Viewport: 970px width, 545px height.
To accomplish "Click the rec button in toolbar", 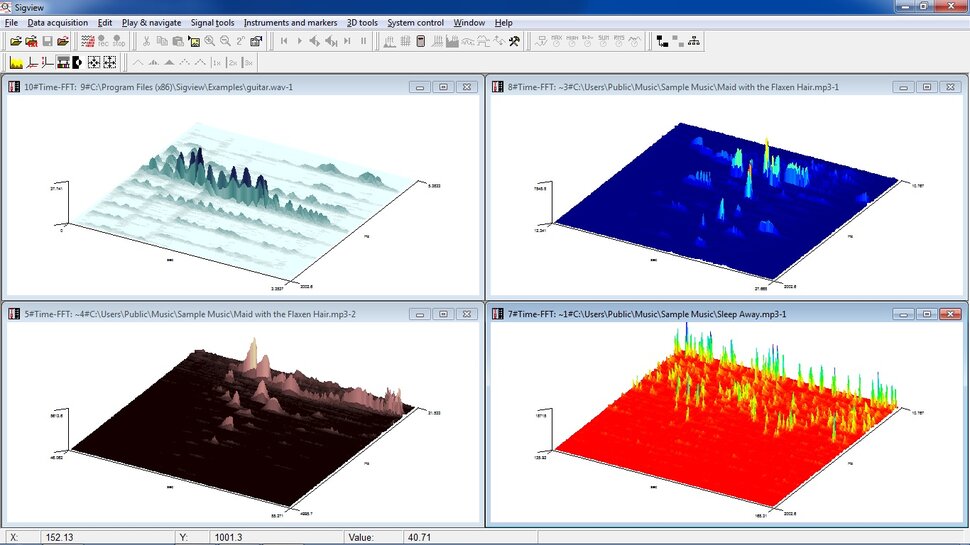I will [x=103, y=41].
